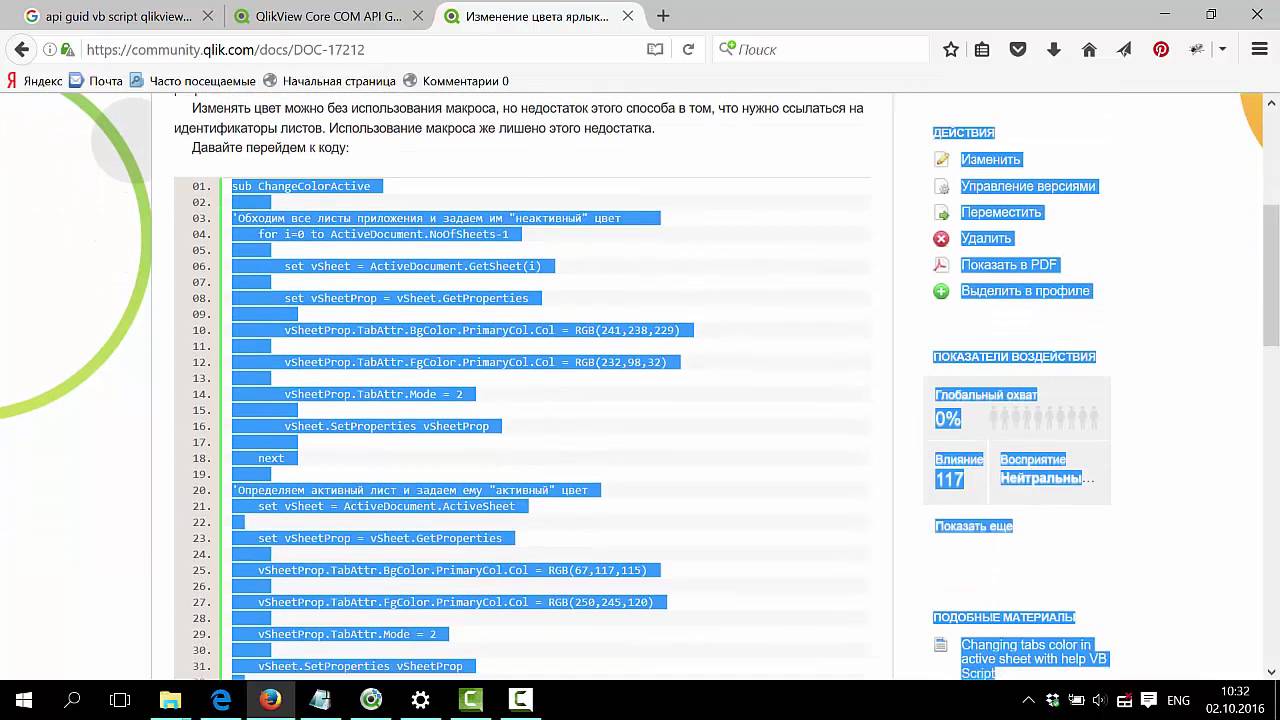The height and width of the screenshot is (720, 1280).
Task: Open the dropdown arrow beside ant icon
Action: 1222,49
